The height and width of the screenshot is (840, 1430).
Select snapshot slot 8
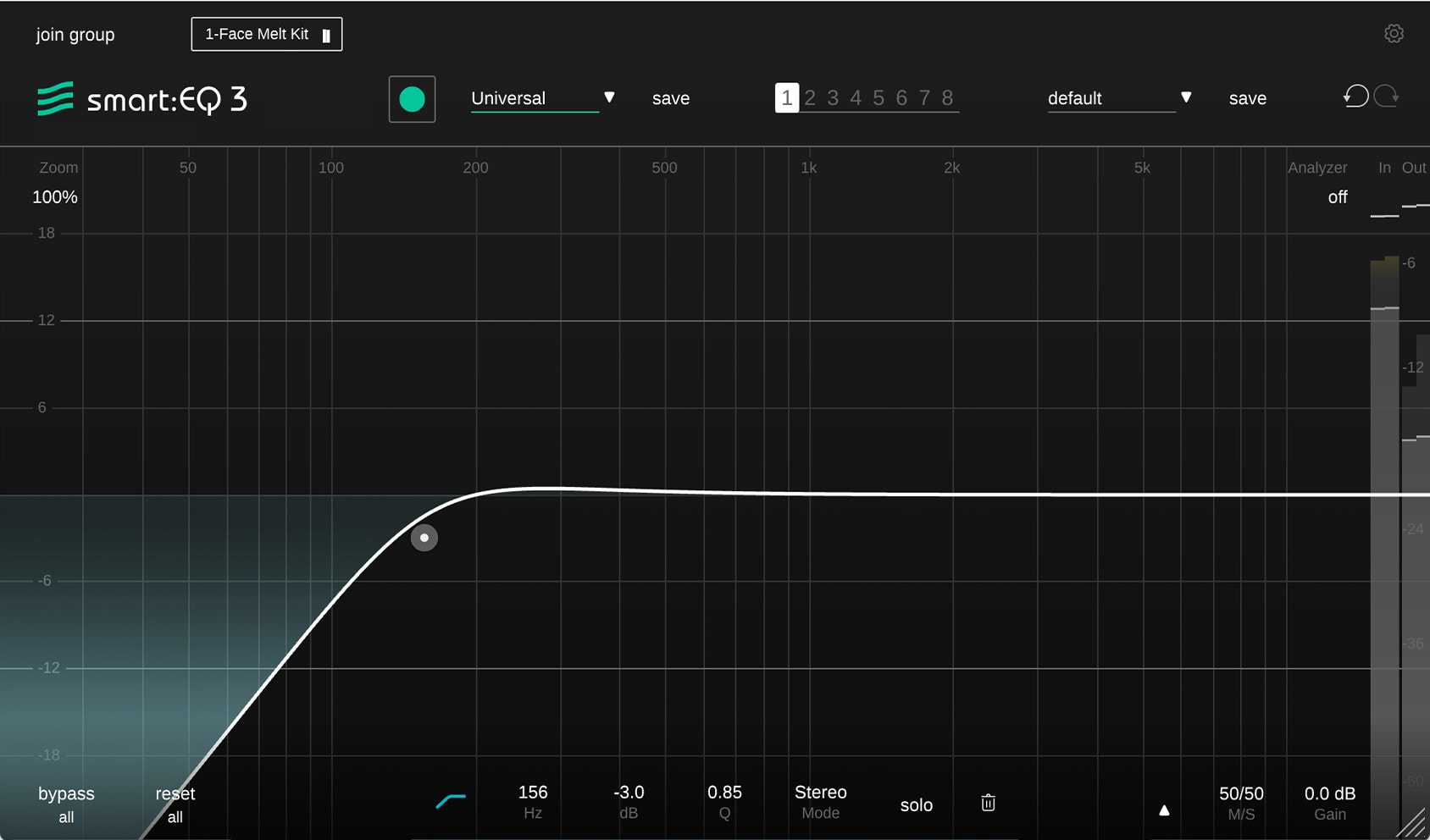tap(947, 98)
